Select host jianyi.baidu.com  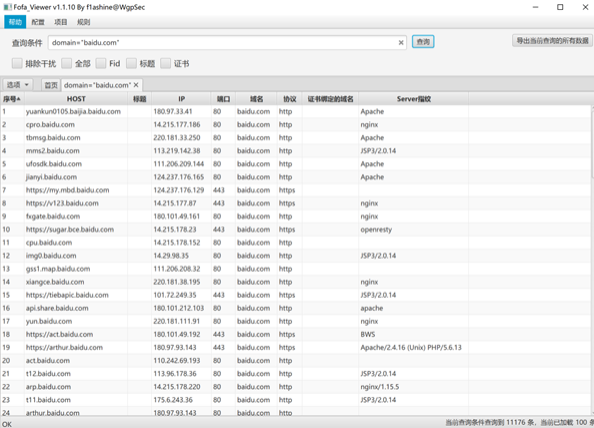coord(51,177)
